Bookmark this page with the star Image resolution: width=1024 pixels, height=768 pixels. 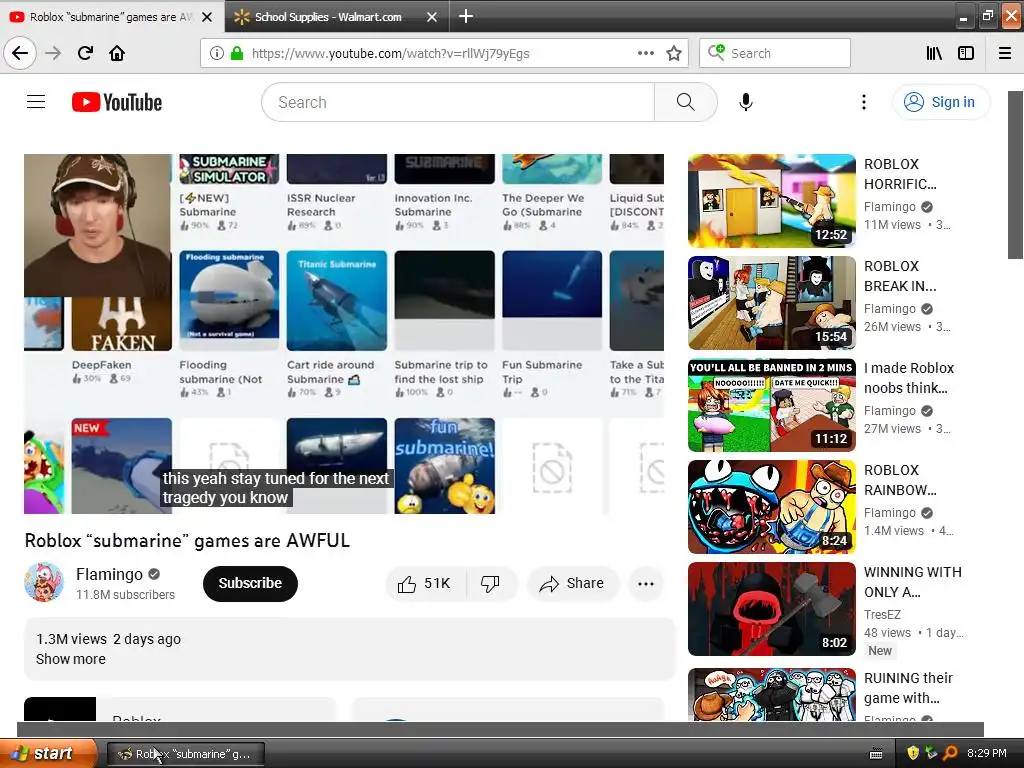click(x=674, y=54)
